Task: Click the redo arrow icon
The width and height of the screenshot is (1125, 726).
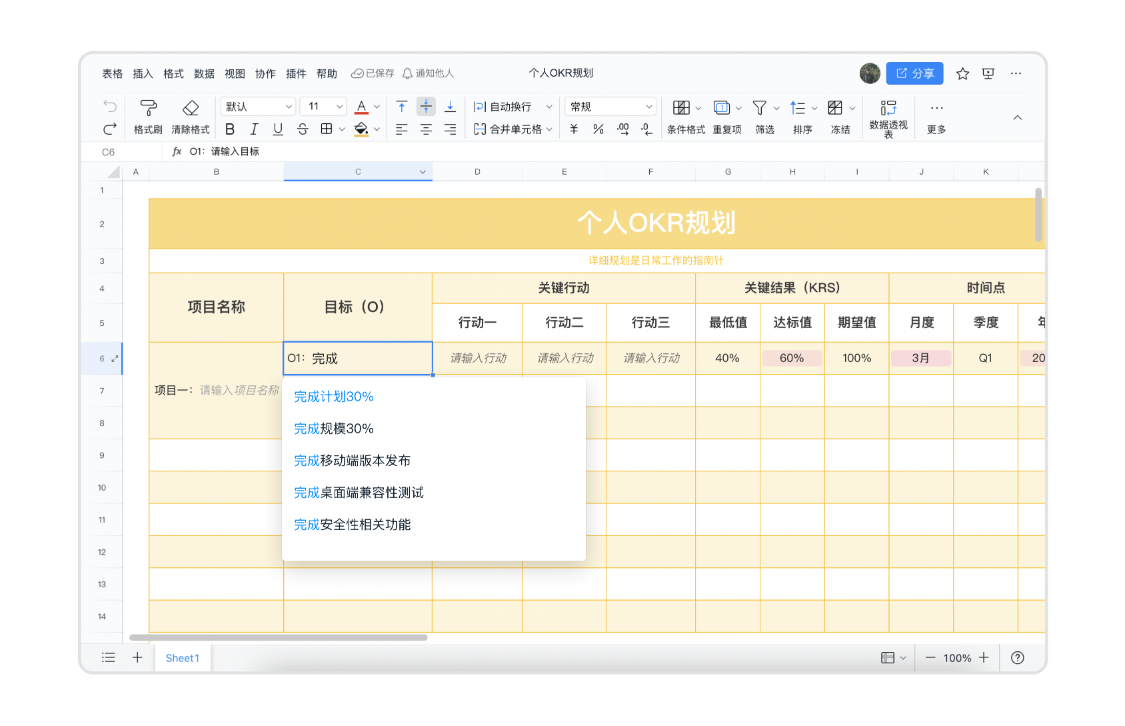Action: pyautogui.click(x=109, y=129)
